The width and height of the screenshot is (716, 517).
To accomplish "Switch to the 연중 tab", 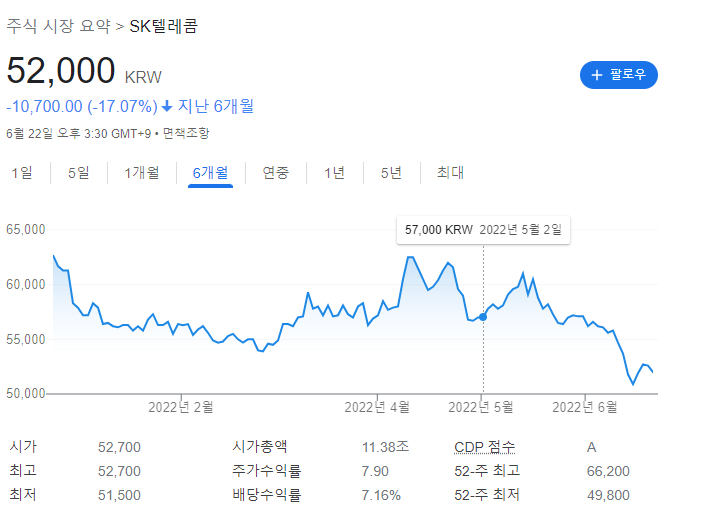I will (275, 173).
